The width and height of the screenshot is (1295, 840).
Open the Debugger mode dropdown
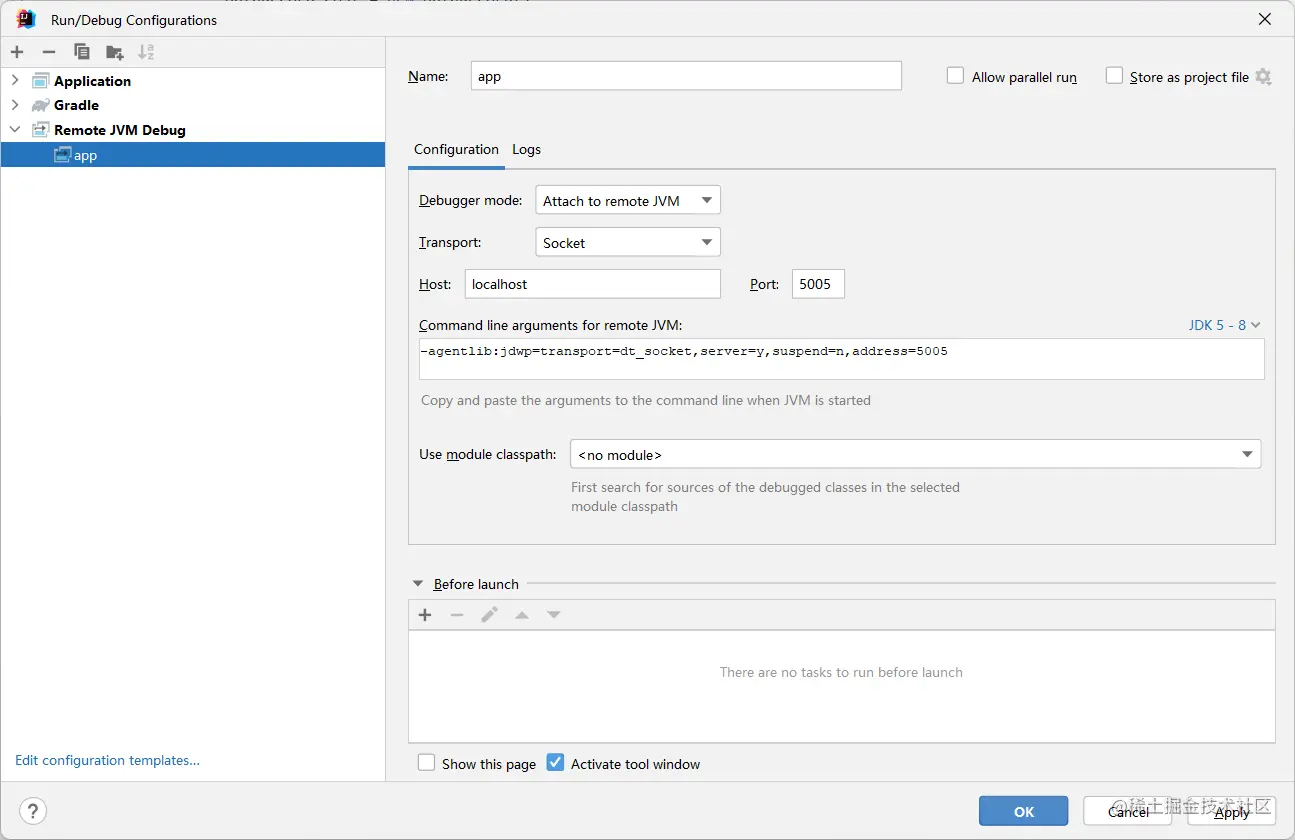627,200
